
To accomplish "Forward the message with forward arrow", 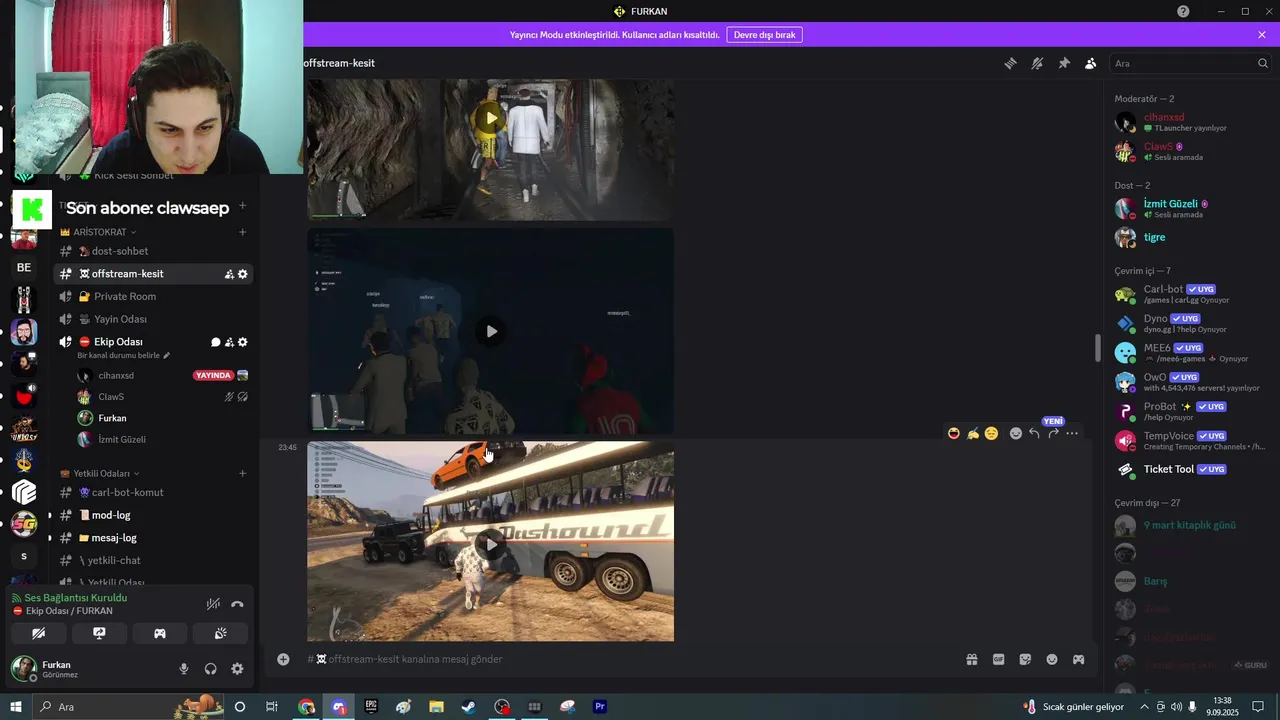I will point(1053,433).
